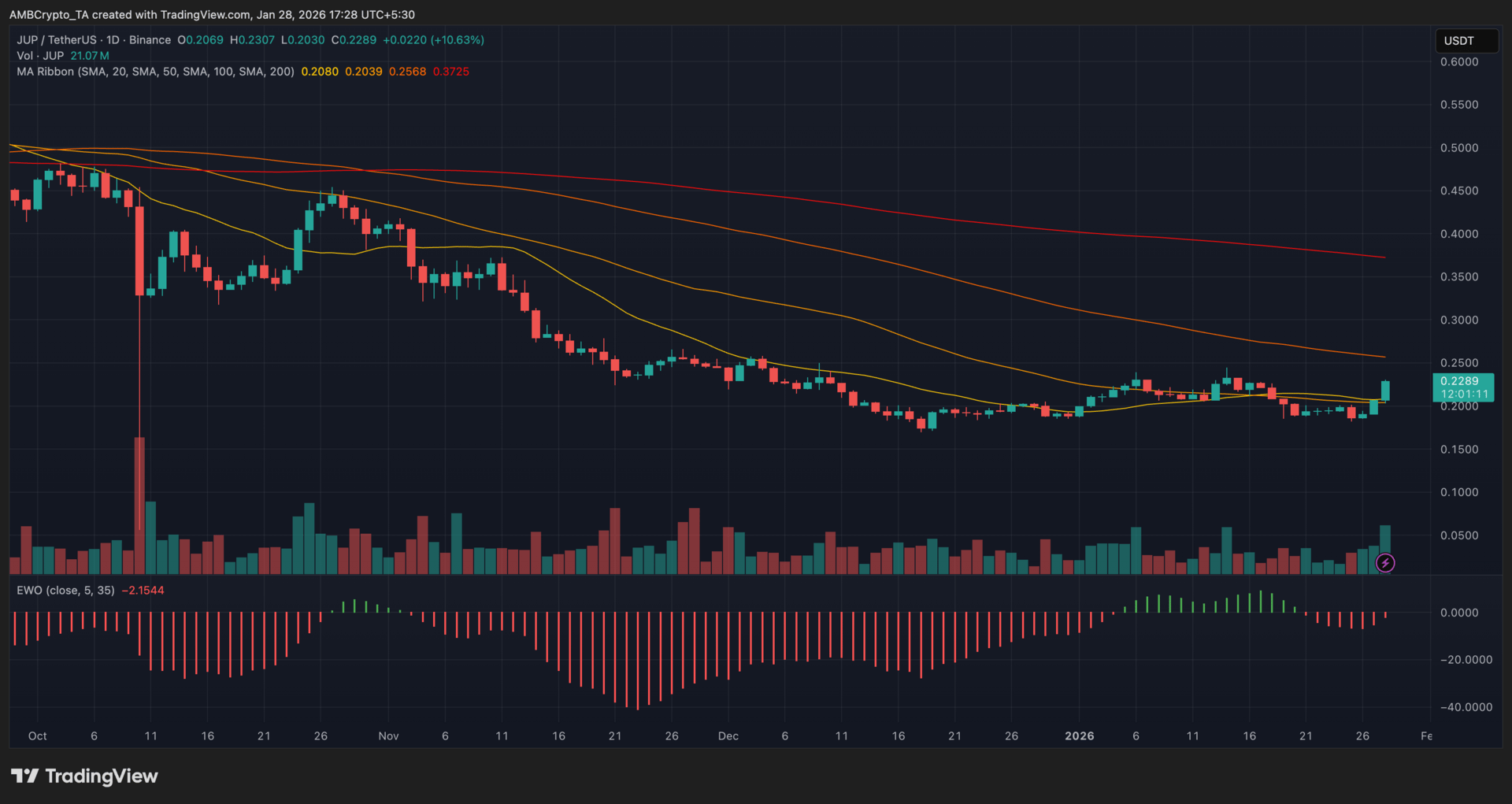Click the AMBCrypto_TA attribution header text
Viewport: 1512px width, 804px height.
pos(212,15)
